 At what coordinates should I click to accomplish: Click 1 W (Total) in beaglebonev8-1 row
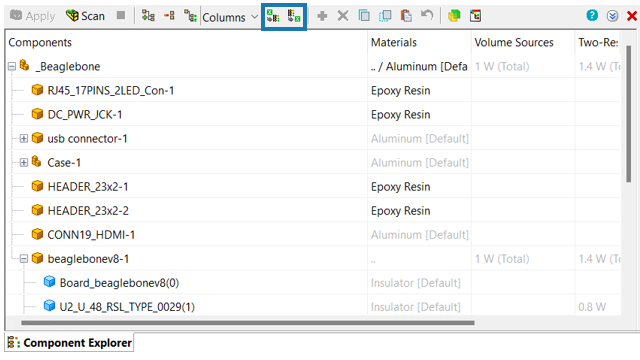point(502,259)
